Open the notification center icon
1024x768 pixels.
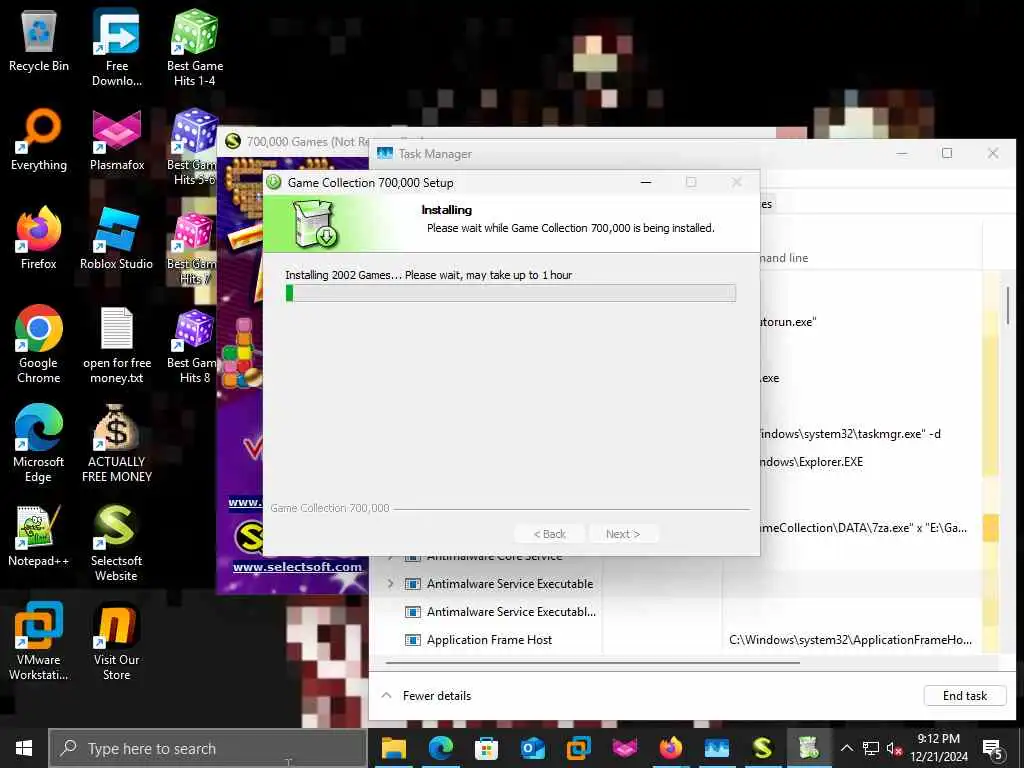[993, 748]
